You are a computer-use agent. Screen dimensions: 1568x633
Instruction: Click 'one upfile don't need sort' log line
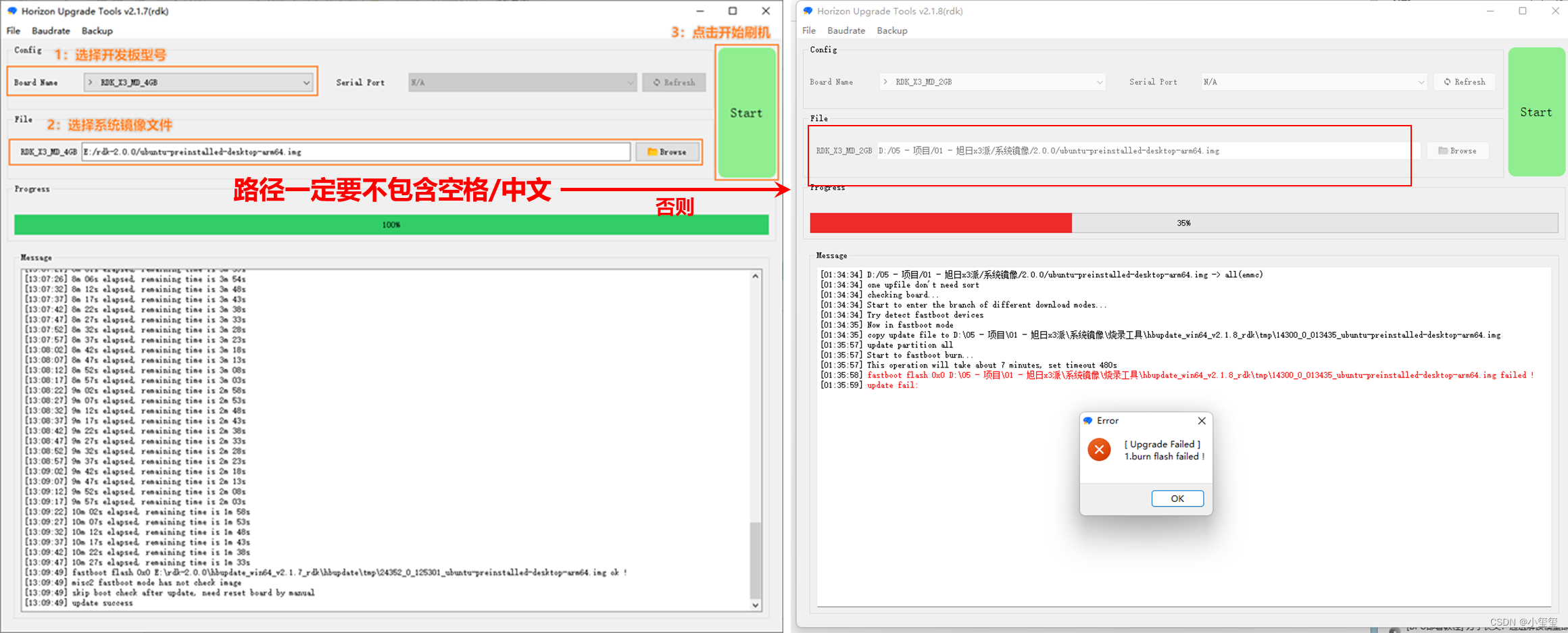pos(900,285)
